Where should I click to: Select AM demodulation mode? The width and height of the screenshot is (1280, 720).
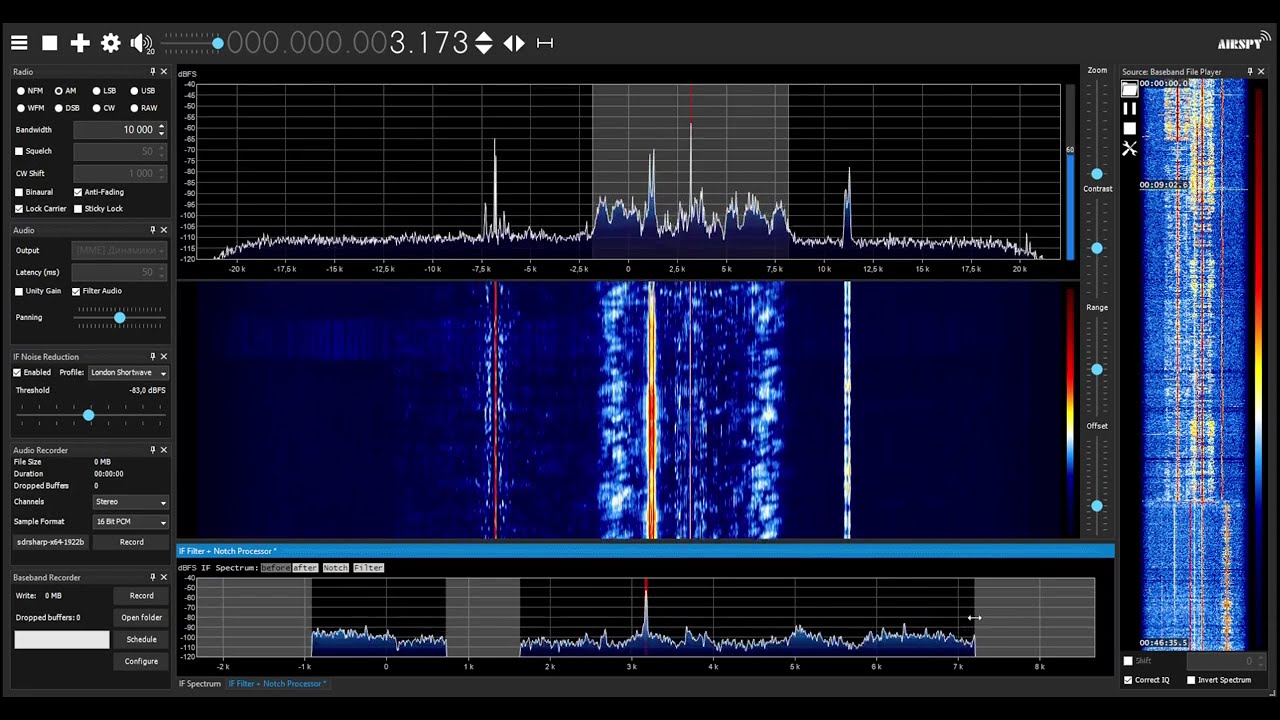[x=65, y=91]
